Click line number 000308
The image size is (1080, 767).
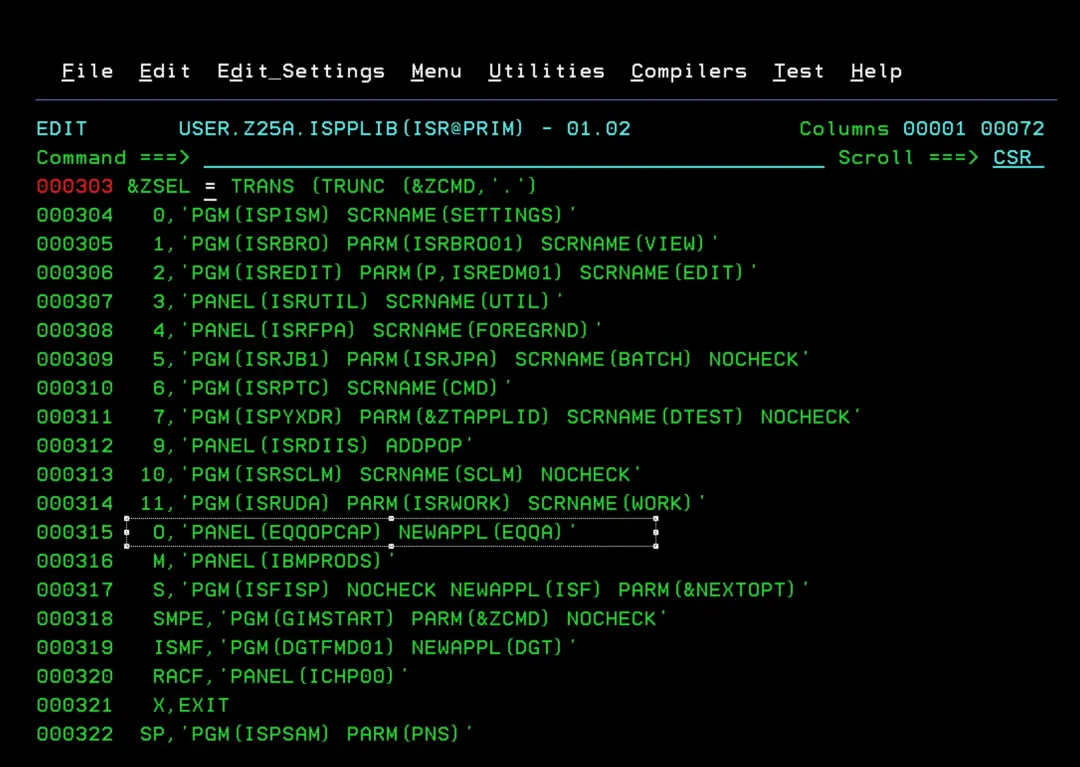coord(74,330)
